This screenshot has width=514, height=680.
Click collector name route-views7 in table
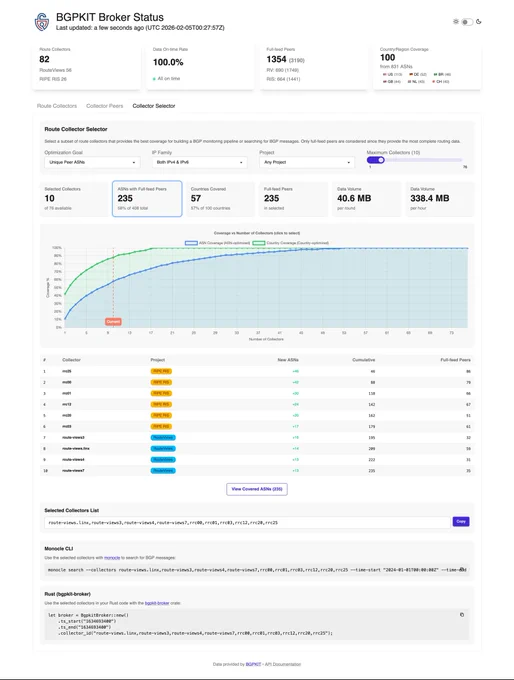pyautogui.click(x=73, y=471)
